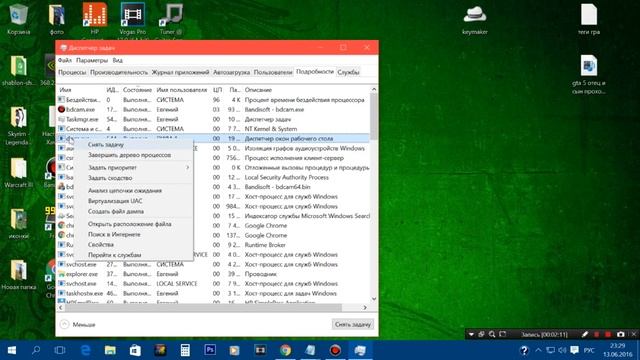Open the Файл menu

[64, 60]
